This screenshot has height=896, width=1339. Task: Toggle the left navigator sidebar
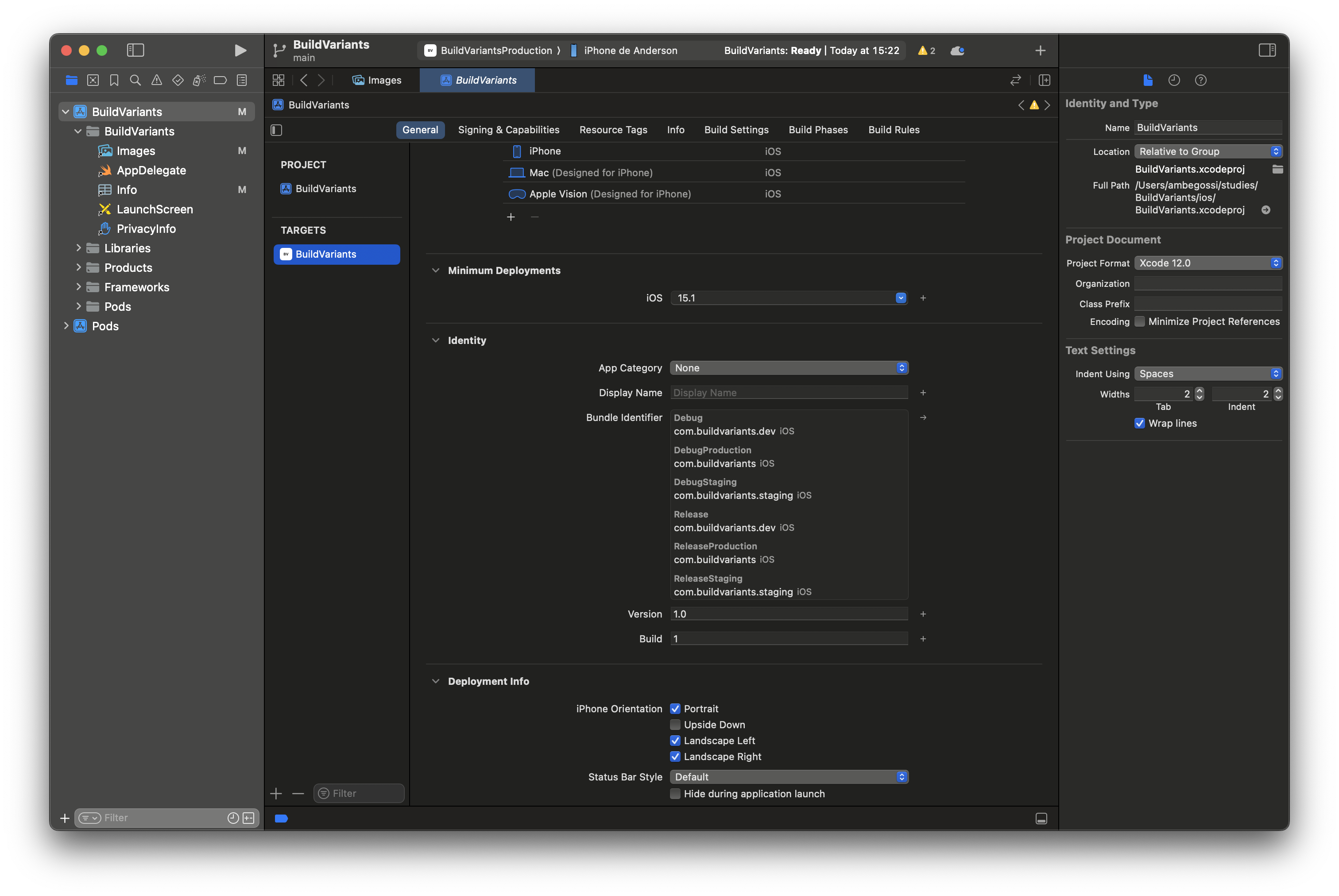(135, 50)
